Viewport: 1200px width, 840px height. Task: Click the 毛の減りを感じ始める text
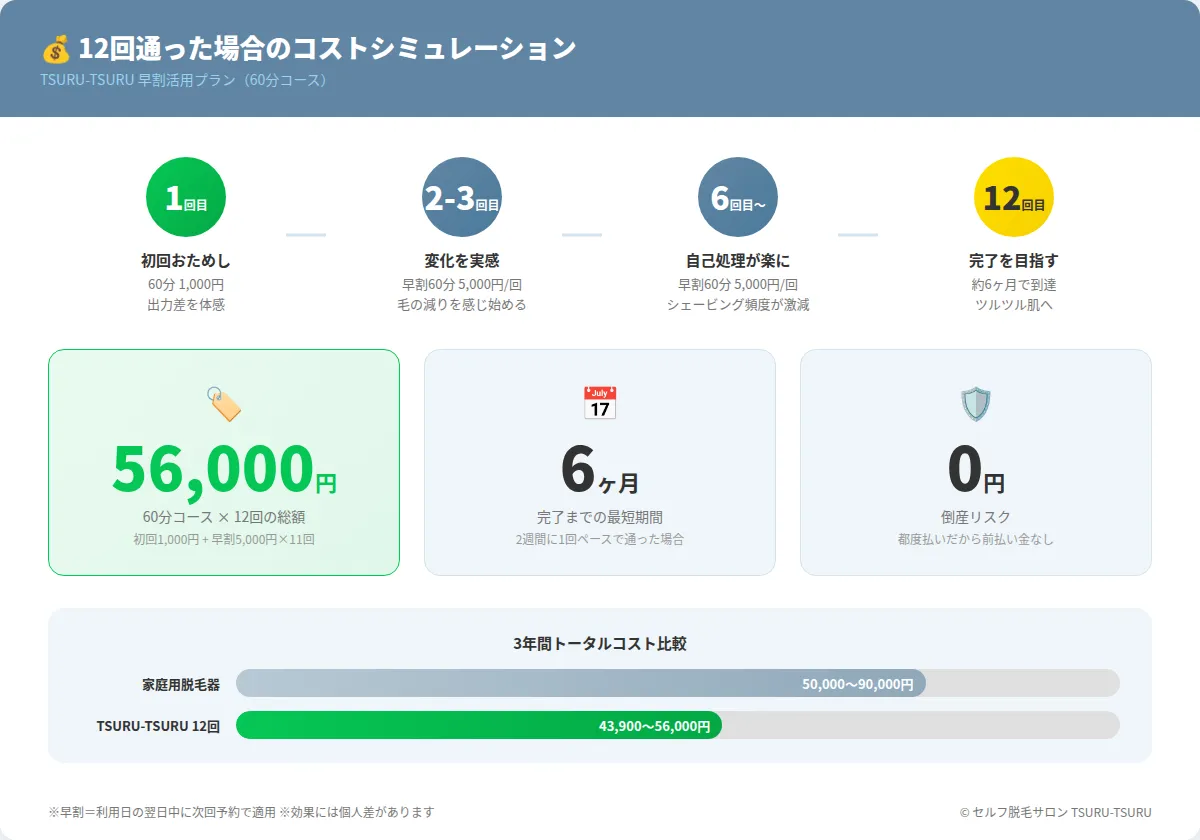pos(462,305)
